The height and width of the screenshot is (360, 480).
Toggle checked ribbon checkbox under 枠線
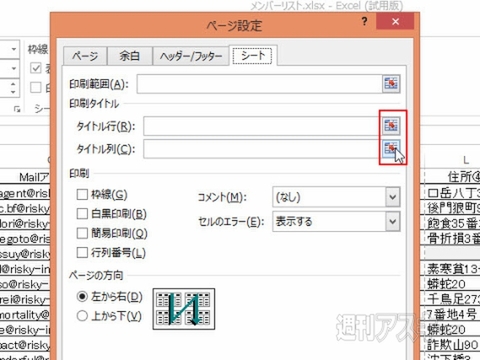tap(36, 68)
